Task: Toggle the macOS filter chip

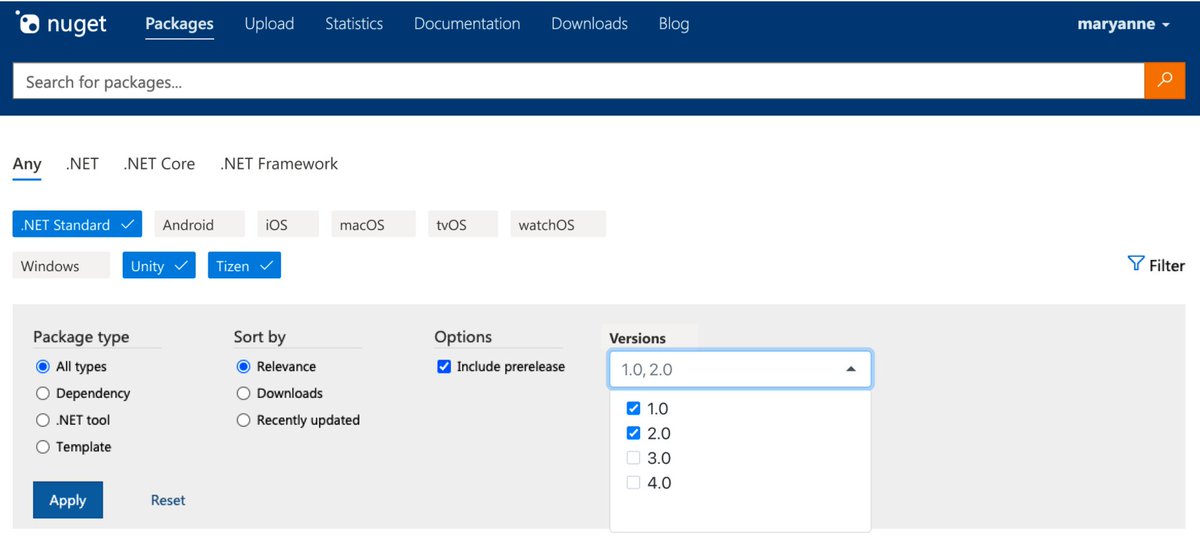Action: 373,225
